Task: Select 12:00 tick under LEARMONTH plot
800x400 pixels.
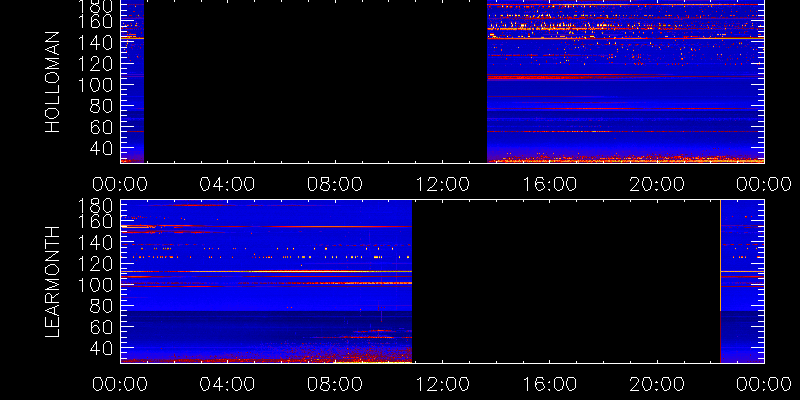Action: click(442, 384)
